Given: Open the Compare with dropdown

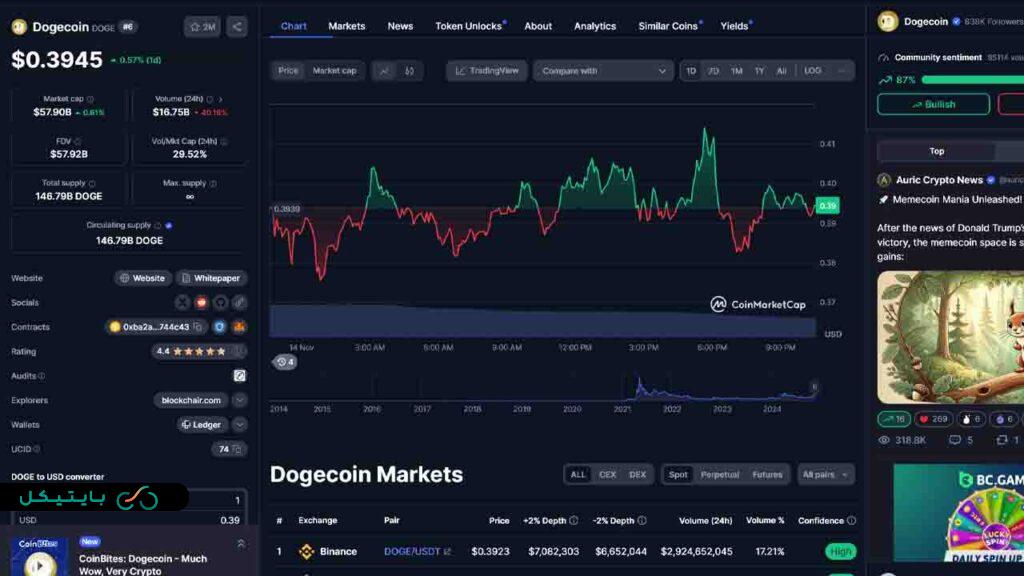Looking at the screenshot, I should [604, 71].
